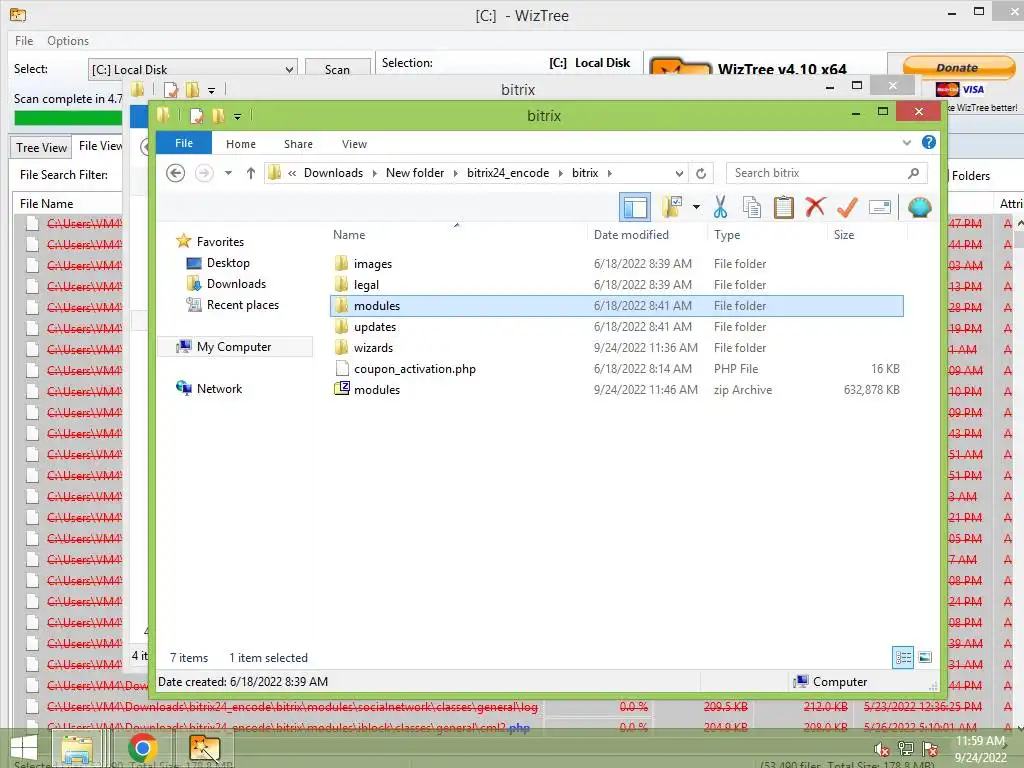Viewport: 1024px width, 768px height.
Task: Toggle the navigation pane icon in Explorer toolbar
Action: tap(634, 208)
